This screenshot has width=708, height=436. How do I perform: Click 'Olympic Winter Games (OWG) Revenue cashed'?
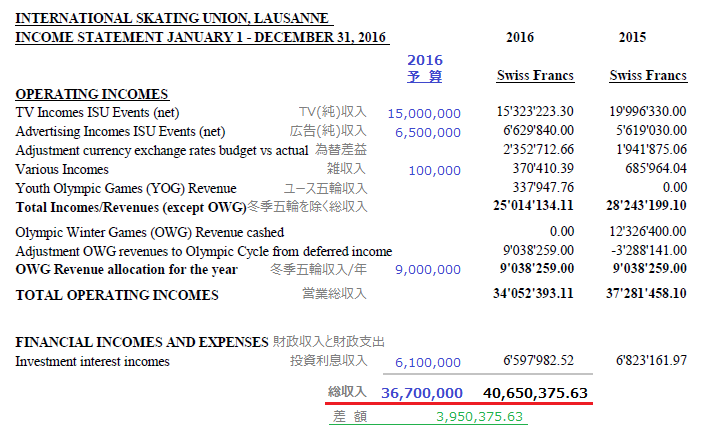coord(149,232)
